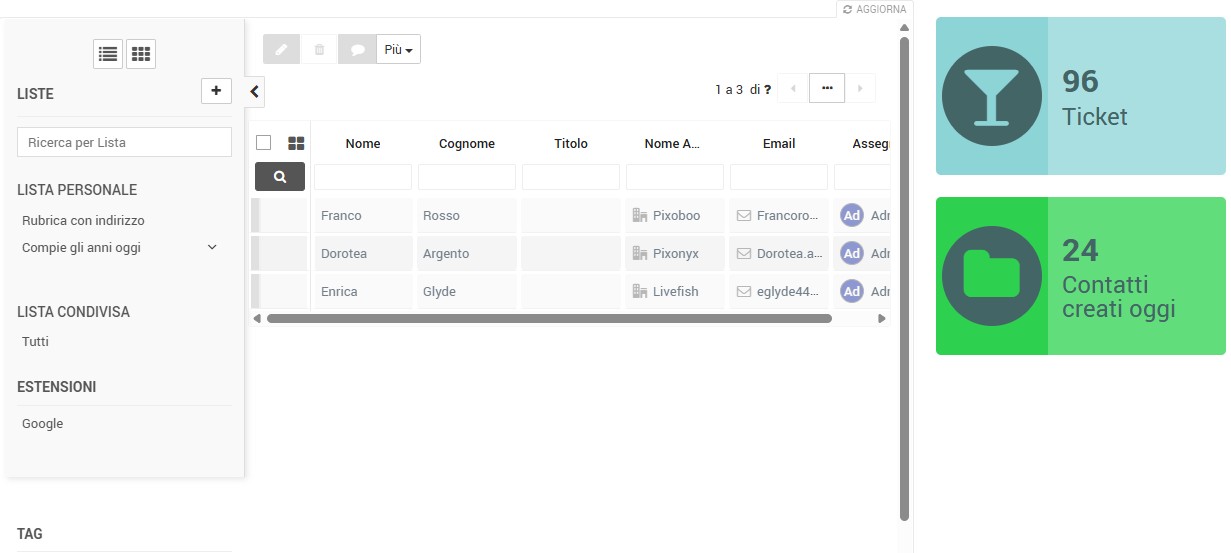Click the Nome filter input field
Viewport: 1231px width, 553px height.
coord(363,177)
